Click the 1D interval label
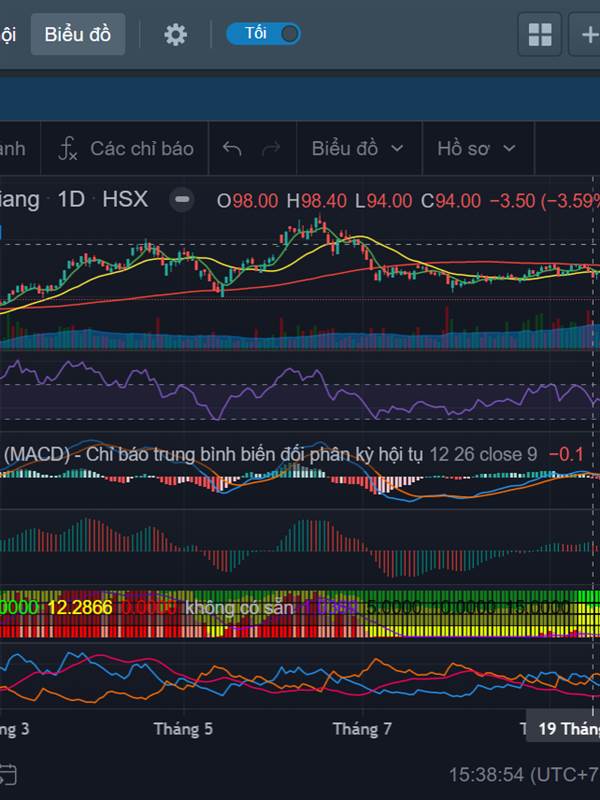The width and height of the screenshot is (600, 800). coord(71,199)
